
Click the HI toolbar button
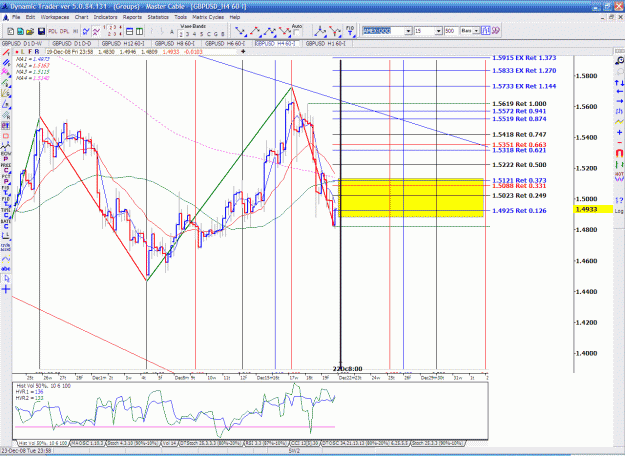[75, 31]
